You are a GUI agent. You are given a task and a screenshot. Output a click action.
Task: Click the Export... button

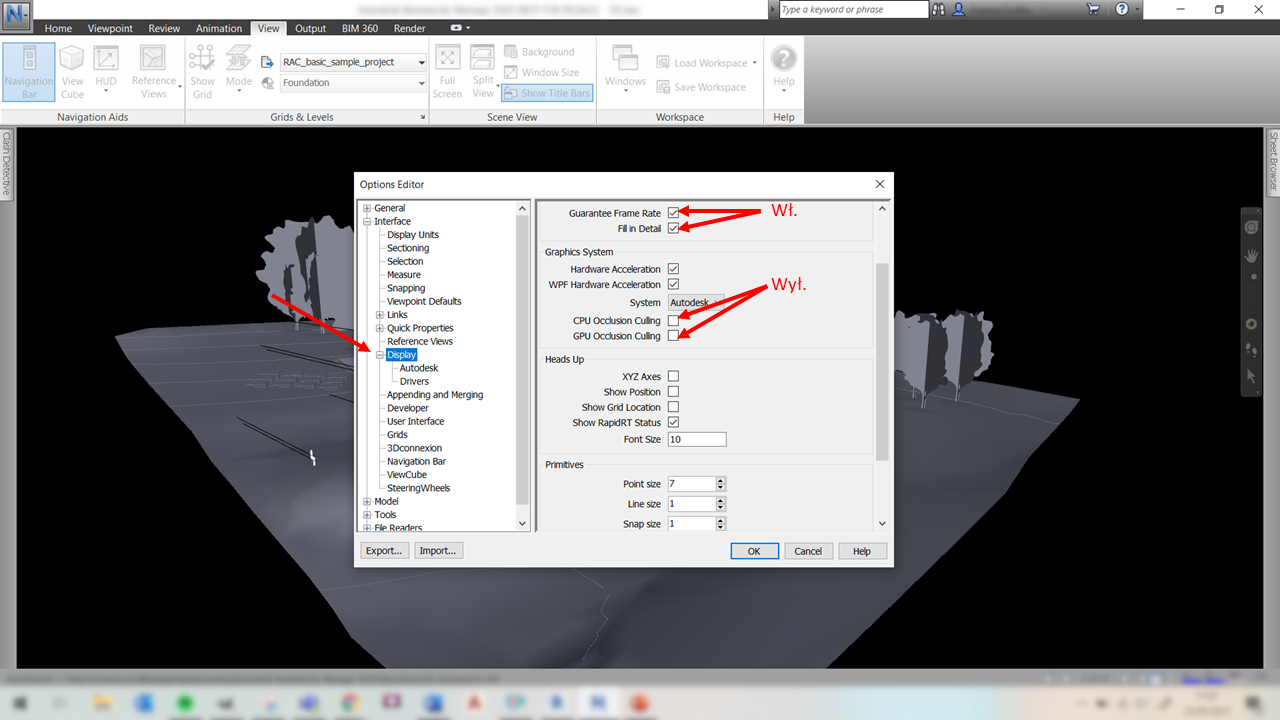(384, 551)
